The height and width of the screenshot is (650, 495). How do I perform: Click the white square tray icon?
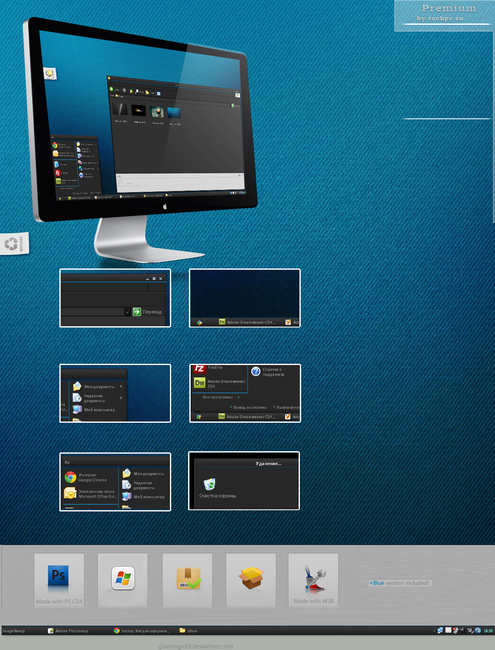448,631
